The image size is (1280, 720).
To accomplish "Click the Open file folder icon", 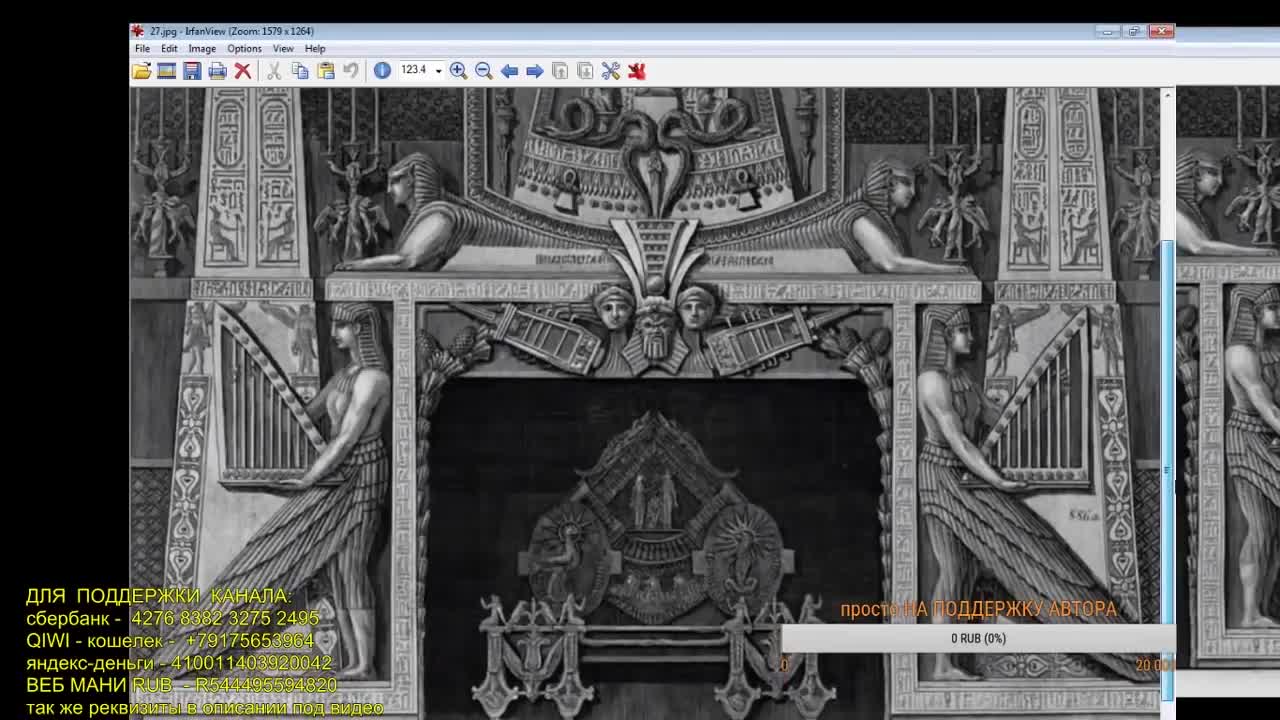I will pos(141,70).
